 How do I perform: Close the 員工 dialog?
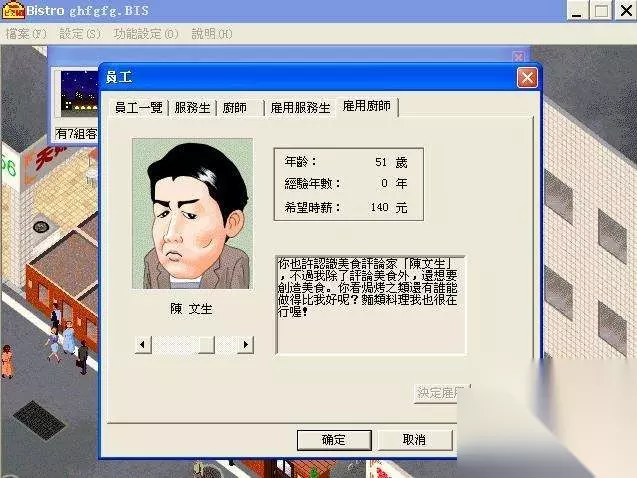pyautogui.click(x=527, y=77)
